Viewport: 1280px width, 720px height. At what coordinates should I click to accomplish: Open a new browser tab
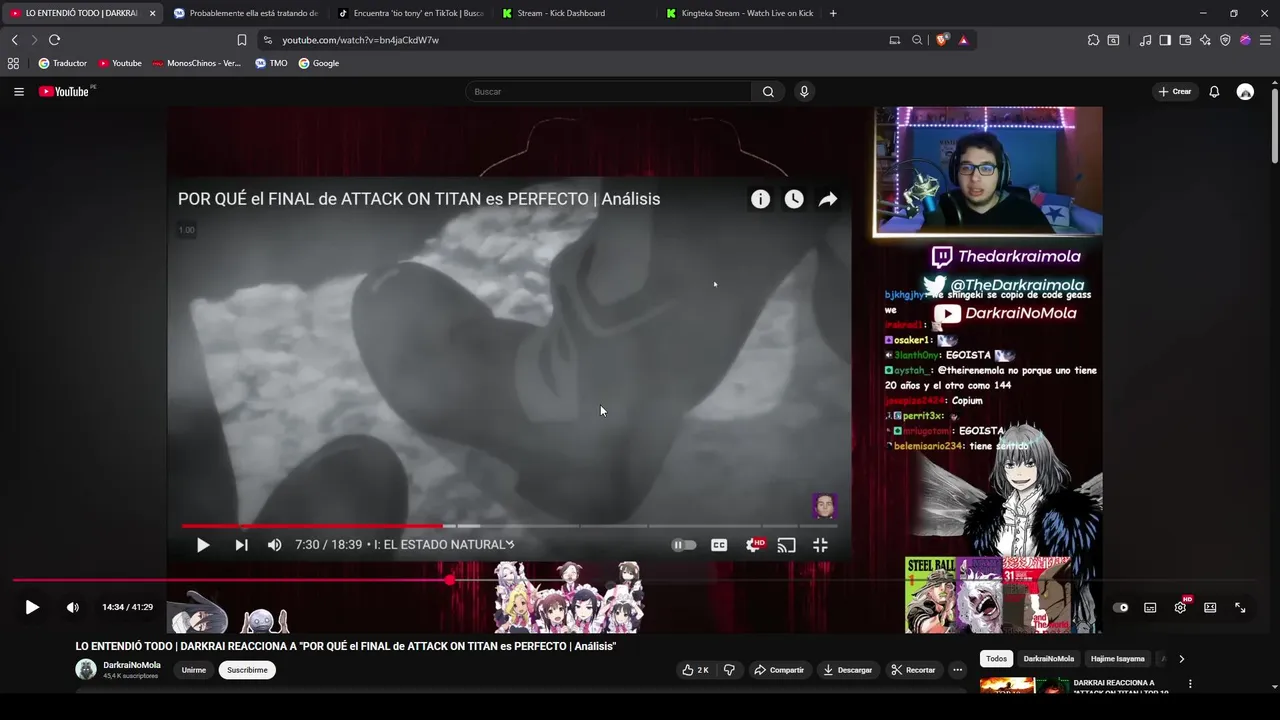833,13
